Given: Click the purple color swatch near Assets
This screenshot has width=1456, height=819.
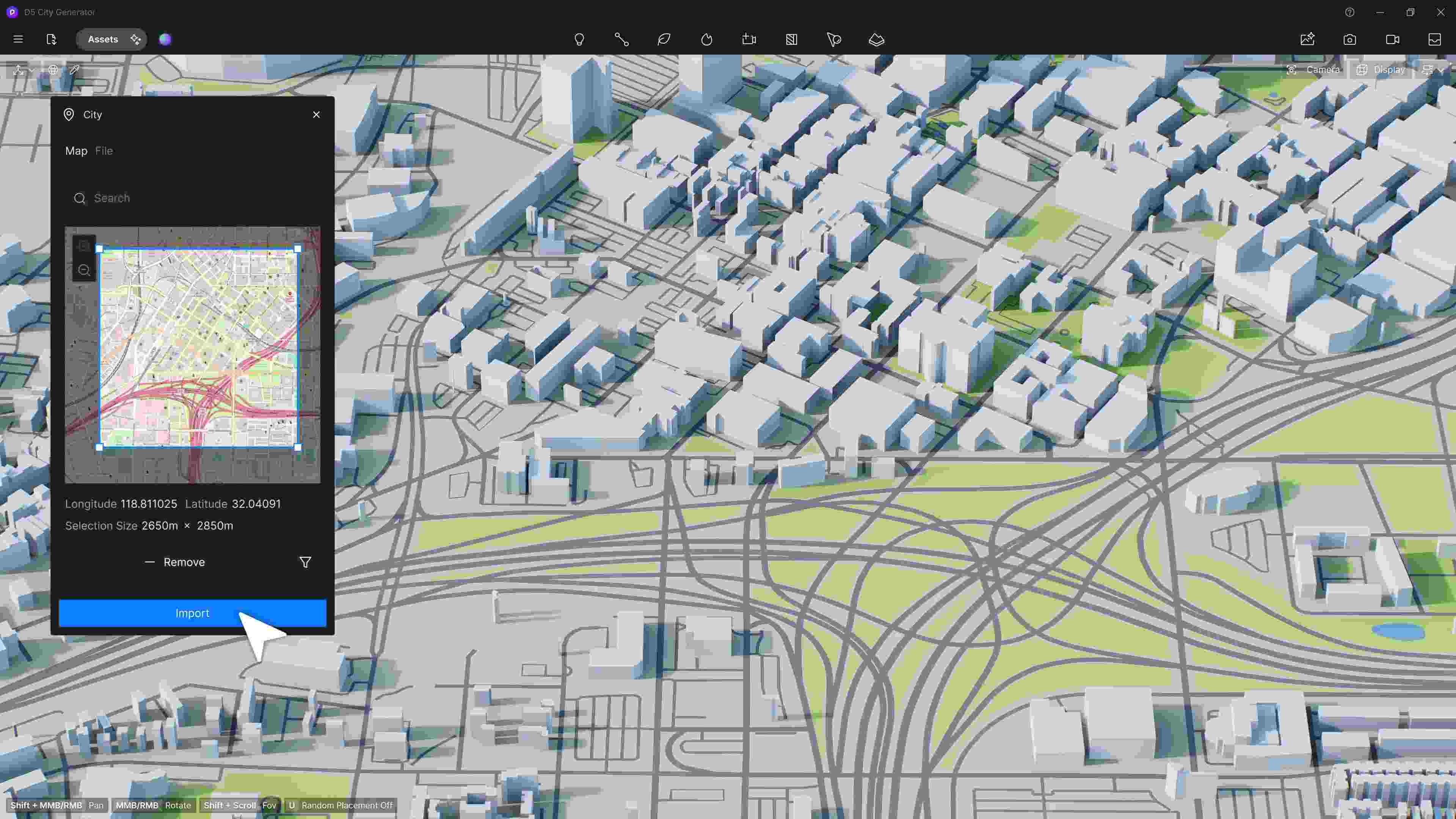Looking at the screenshot, I should 165,39.
